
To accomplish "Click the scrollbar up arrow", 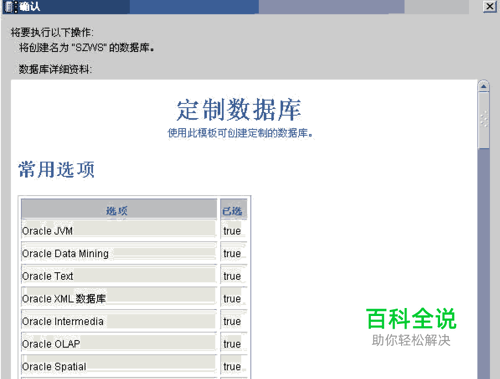I will click(x=483, y=87).
